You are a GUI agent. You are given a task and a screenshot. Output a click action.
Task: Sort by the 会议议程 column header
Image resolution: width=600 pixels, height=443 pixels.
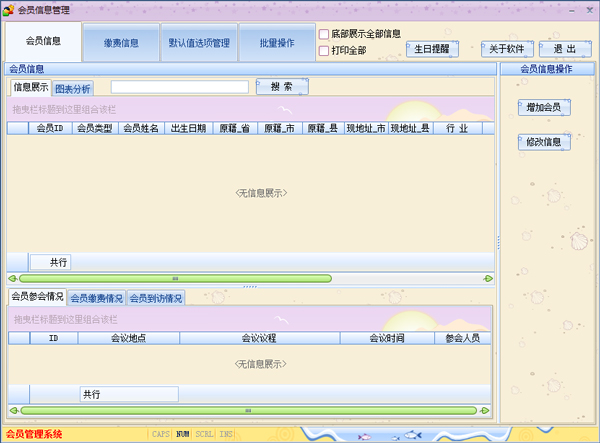point(259,338)
